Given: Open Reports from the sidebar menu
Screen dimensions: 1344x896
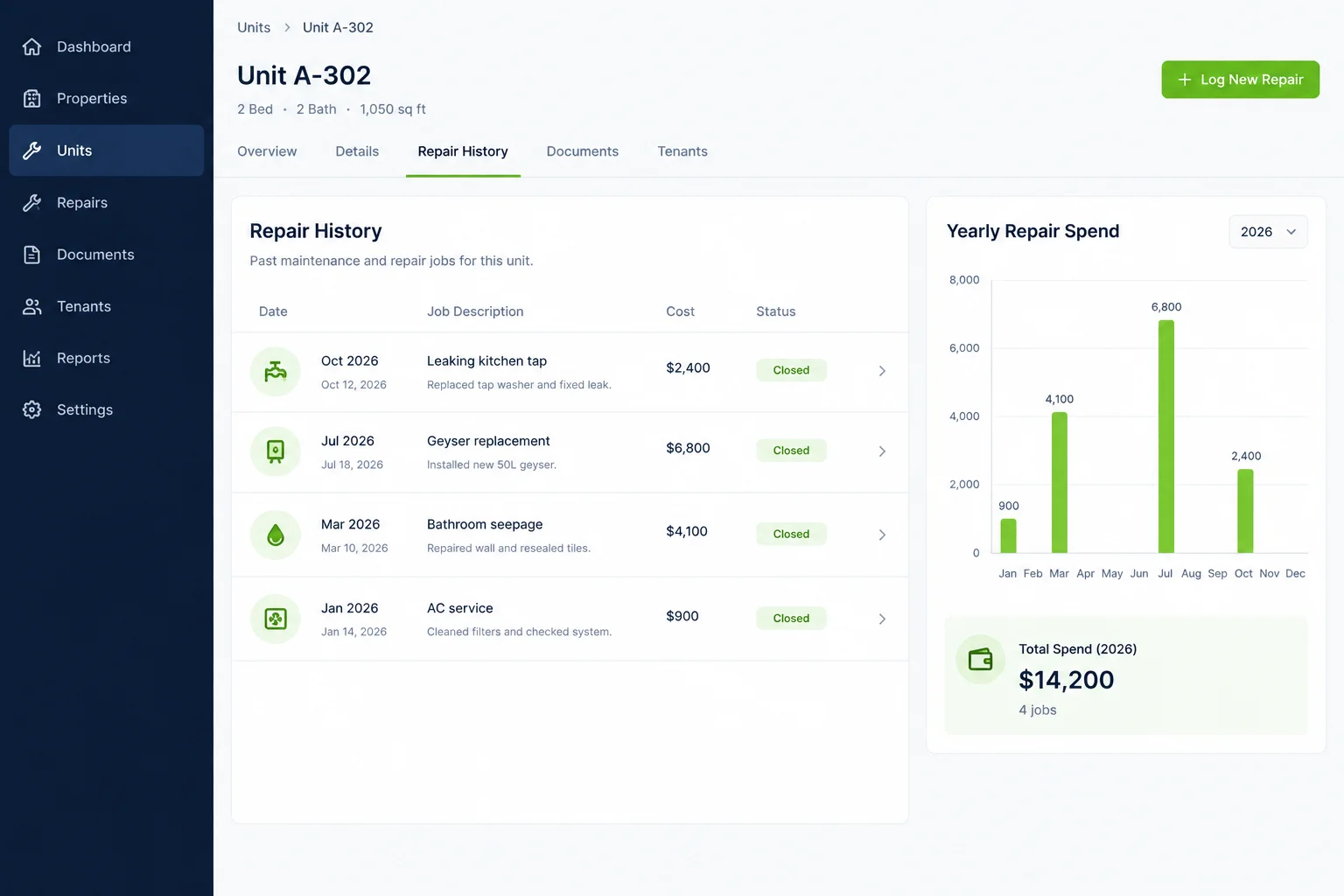Looking at the screenshot, I should point(107,358).
